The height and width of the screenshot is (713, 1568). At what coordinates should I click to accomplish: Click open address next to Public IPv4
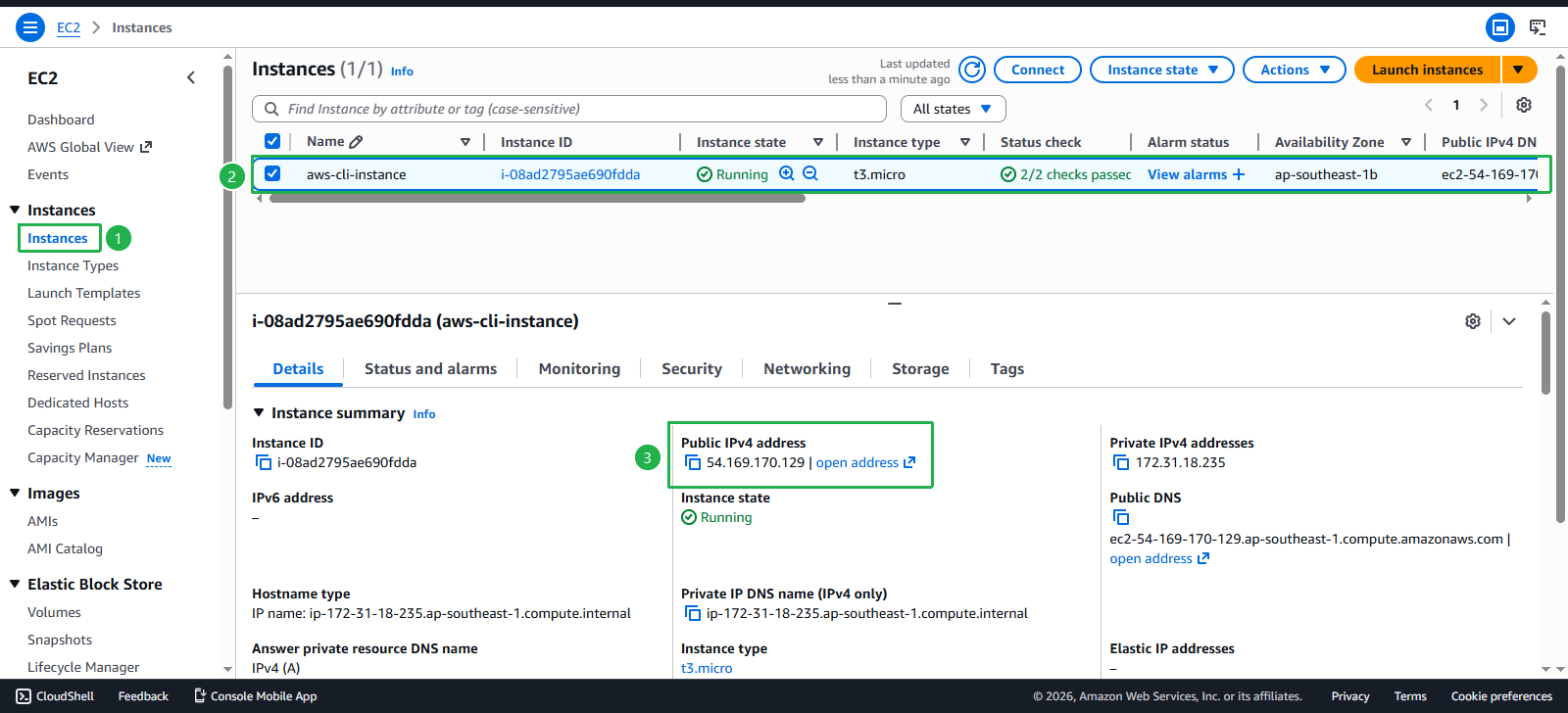(x=865, y=462)
